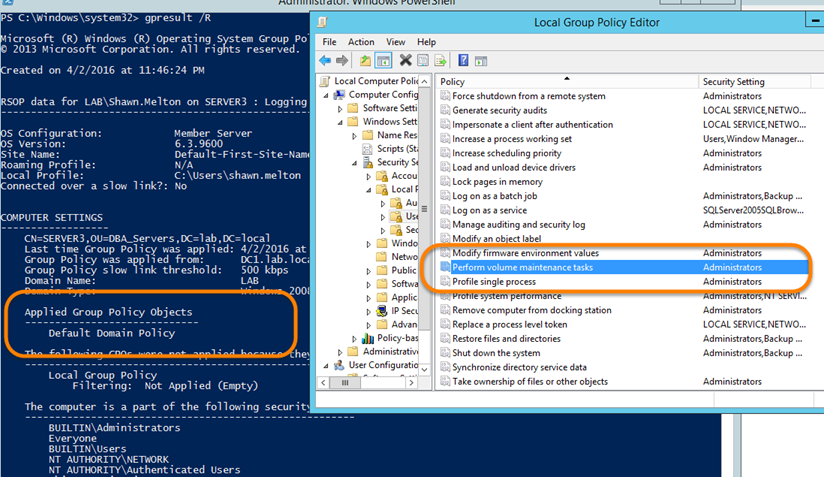The width and height of the screenshot is (824, 477).
Task: Open the File menu
Action: pyautogui.click(x=329, y=42)
